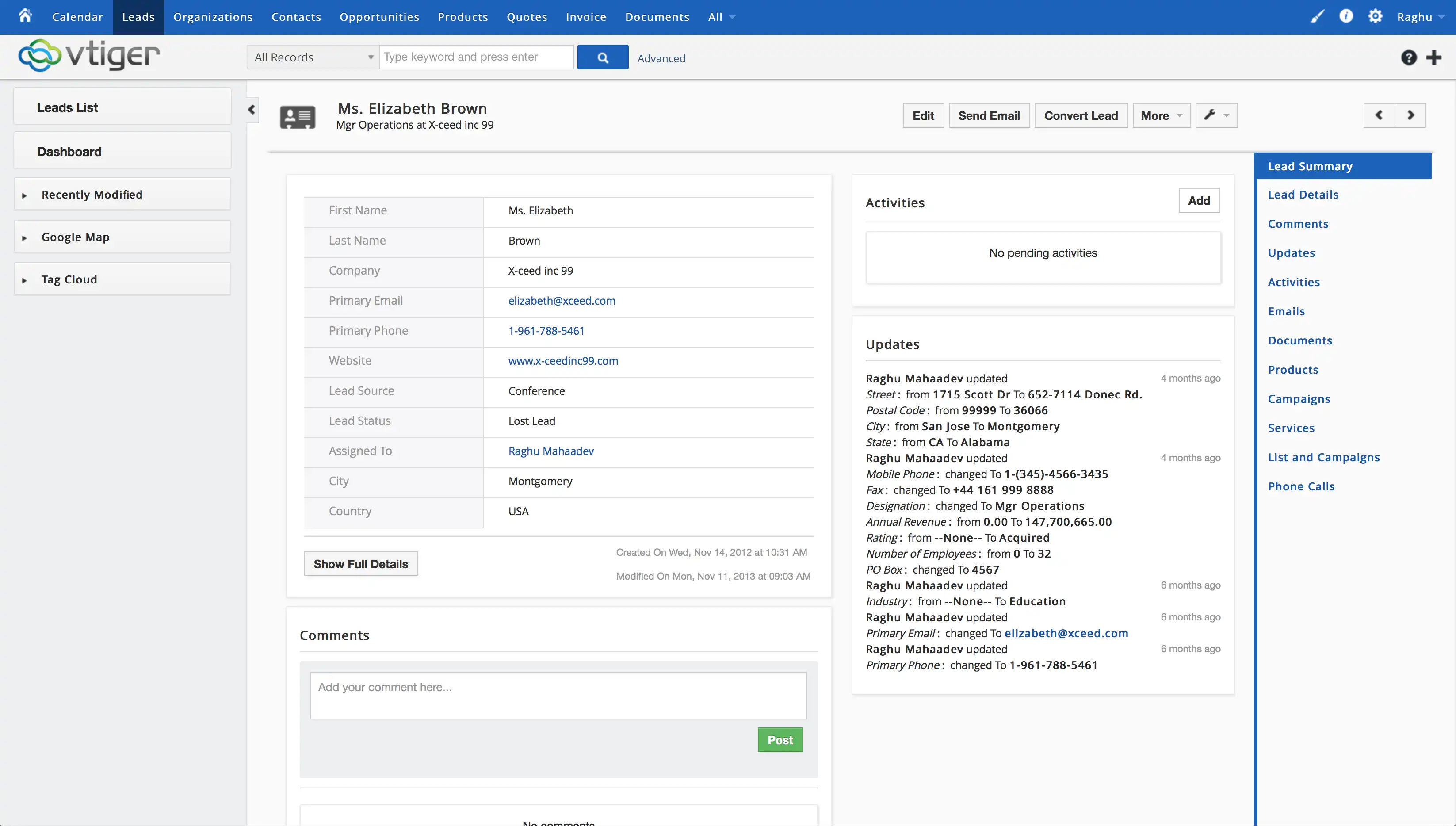Click the search input field
The width and height of the screenshot is (1456, 826).
click(477, 57)
